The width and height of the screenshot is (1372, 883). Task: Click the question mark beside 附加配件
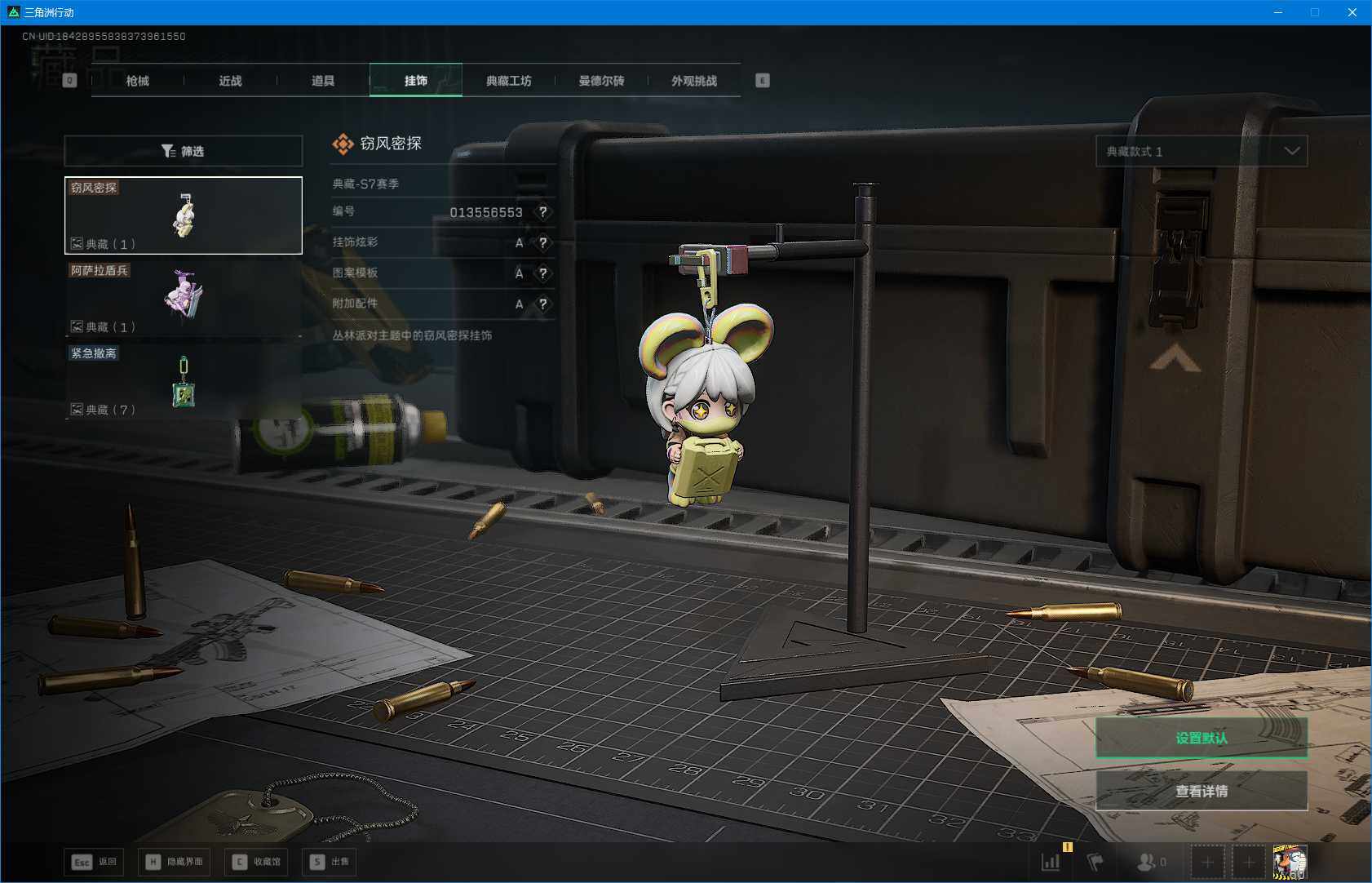(x=542, y=304)
